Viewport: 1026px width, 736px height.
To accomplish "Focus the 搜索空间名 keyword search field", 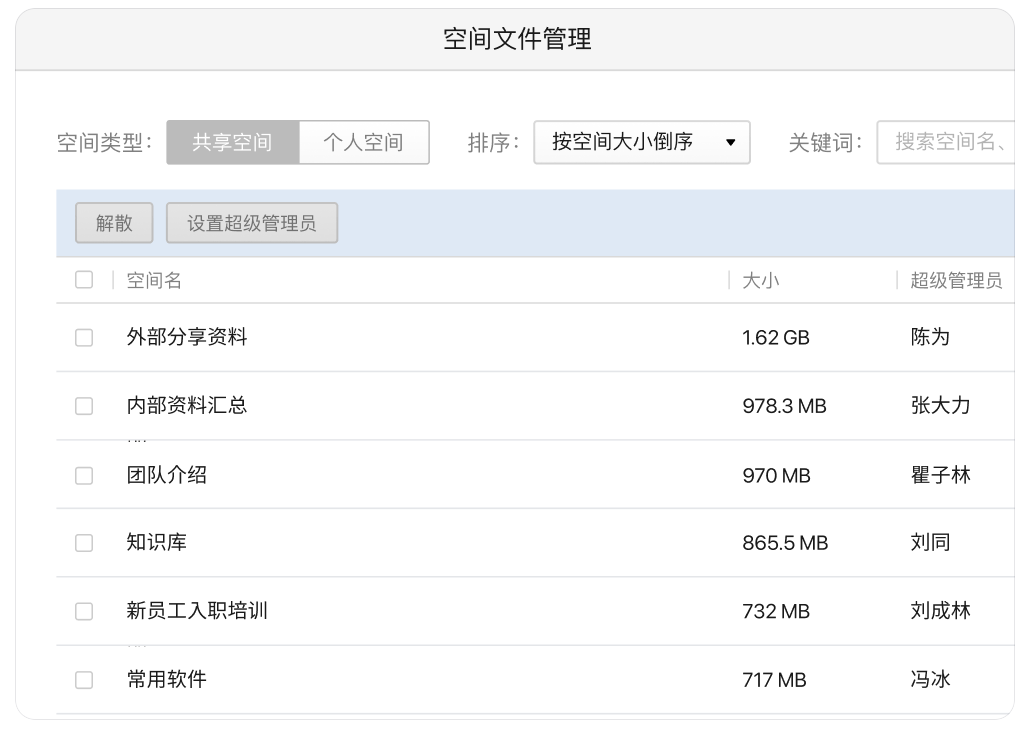I will click(x=946, y=142).
